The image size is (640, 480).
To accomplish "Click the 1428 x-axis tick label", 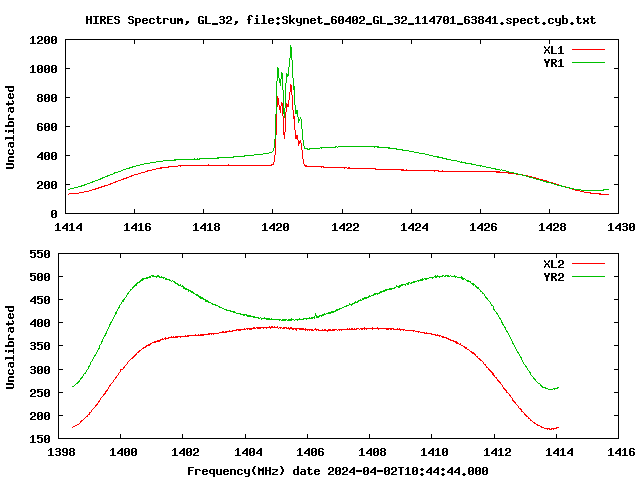I will pos(552,227).
